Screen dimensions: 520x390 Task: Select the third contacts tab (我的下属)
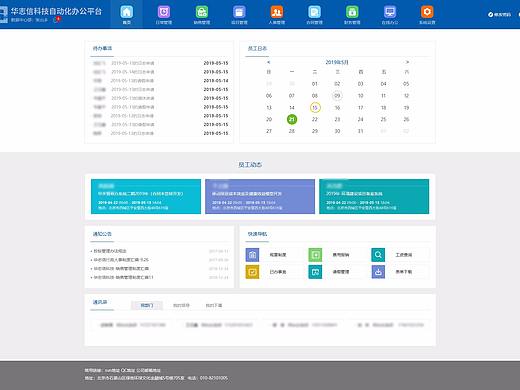point(214,305)
